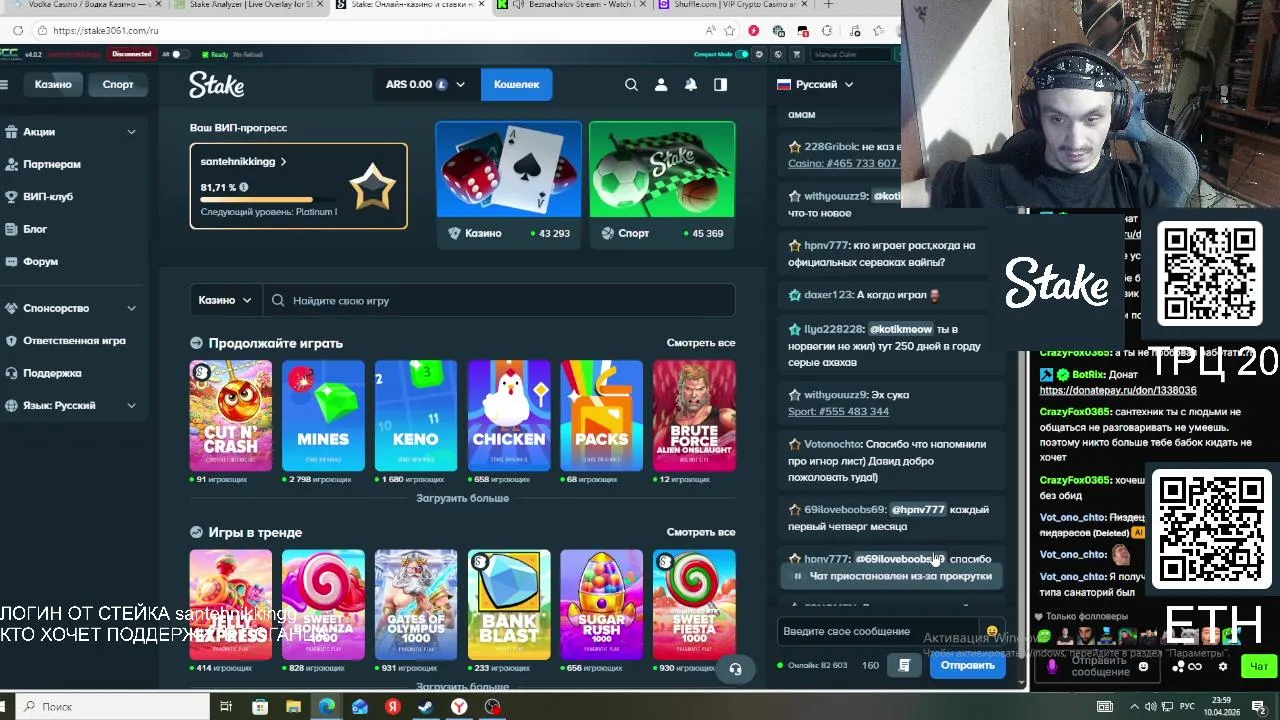This screenshot has height=720, width=1280.
Task: Open donatepay.ru link in Kick chat
Action: click(x=1118, y=391)
